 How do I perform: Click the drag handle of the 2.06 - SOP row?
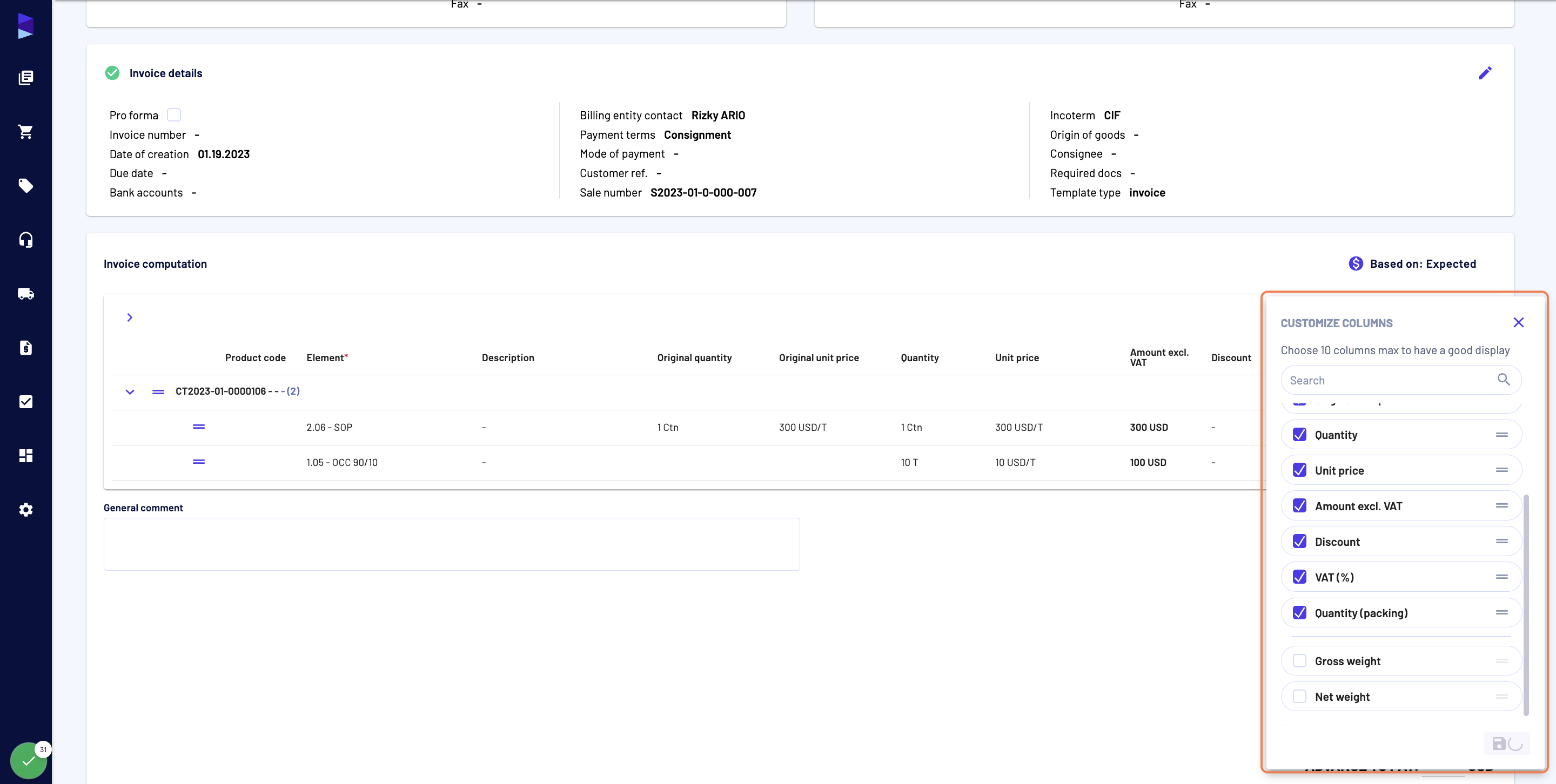click(x=199, y=427)
